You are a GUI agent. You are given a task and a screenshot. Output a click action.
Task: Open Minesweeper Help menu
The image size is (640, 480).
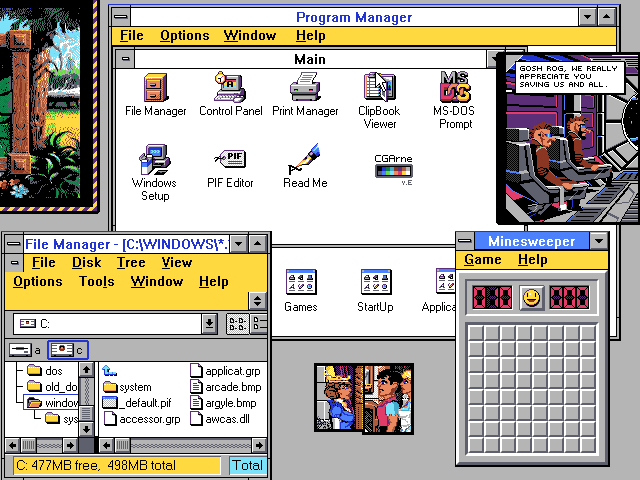click(x=533, y=260)
